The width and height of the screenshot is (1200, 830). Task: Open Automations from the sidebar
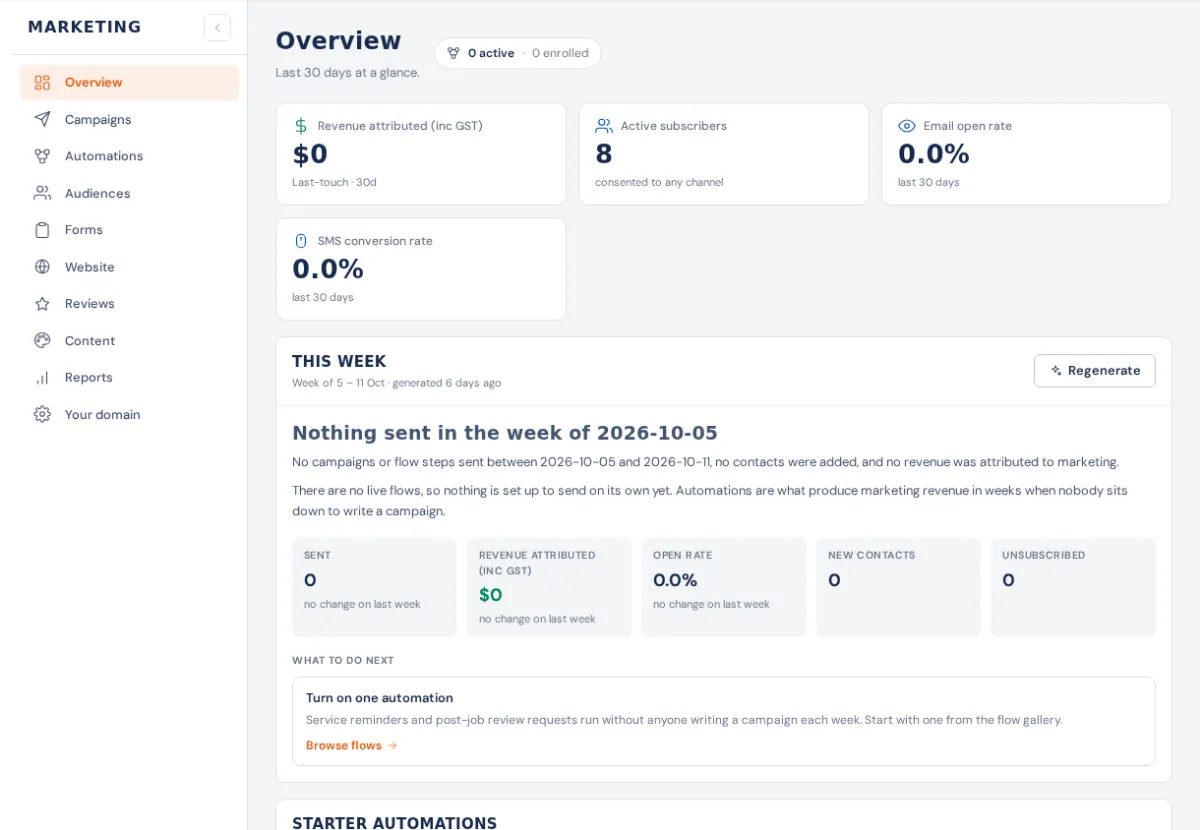point(130,156)
